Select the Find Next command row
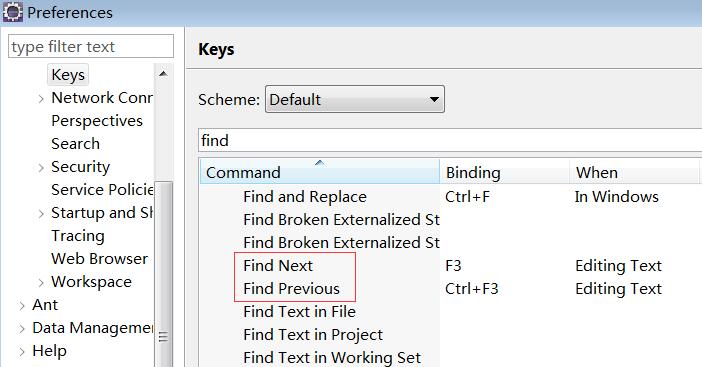702x367 pixels. (x=450, y=266)
